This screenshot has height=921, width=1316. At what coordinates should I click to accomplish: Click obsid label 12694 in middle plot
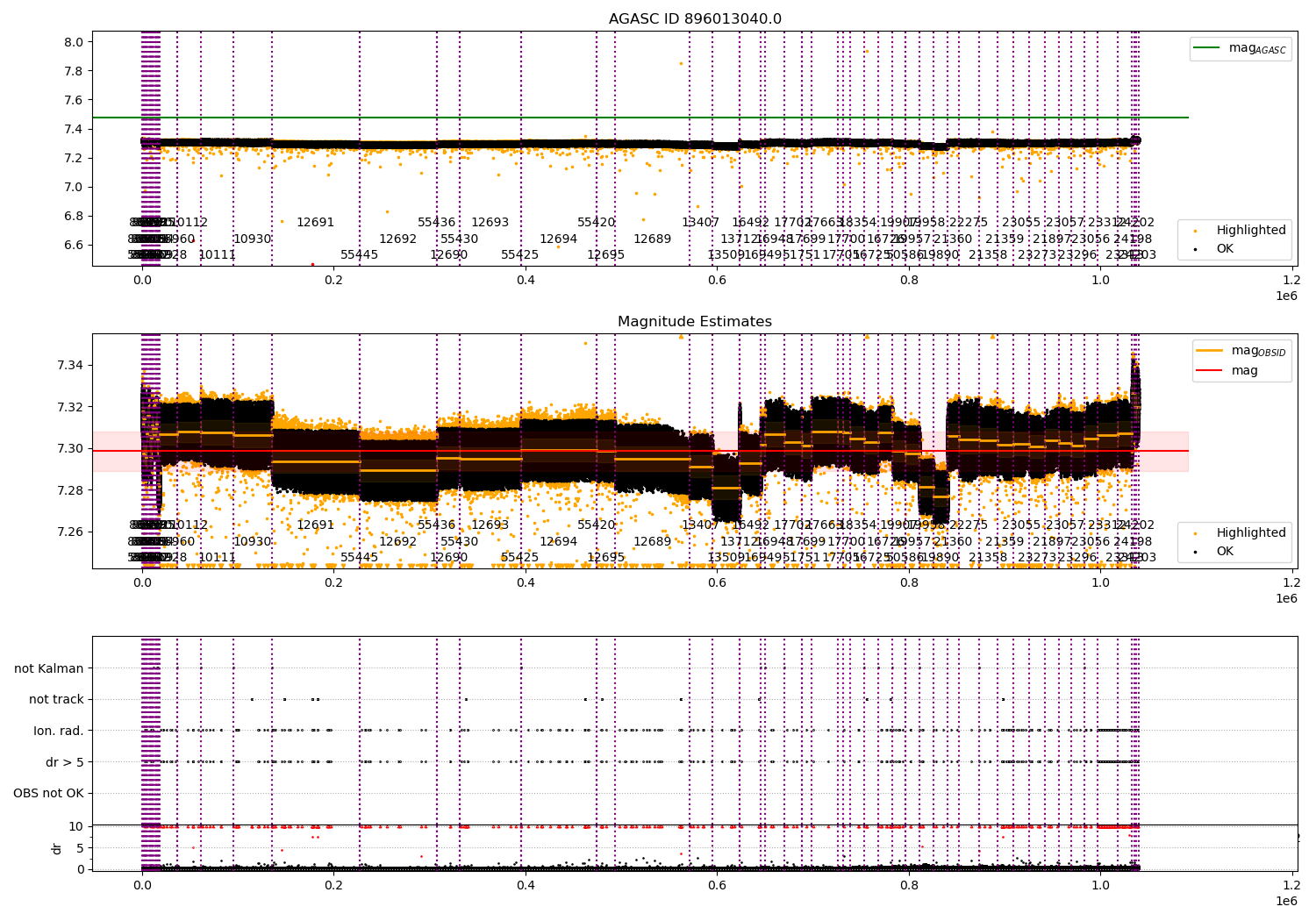click(x=559, y=541)
